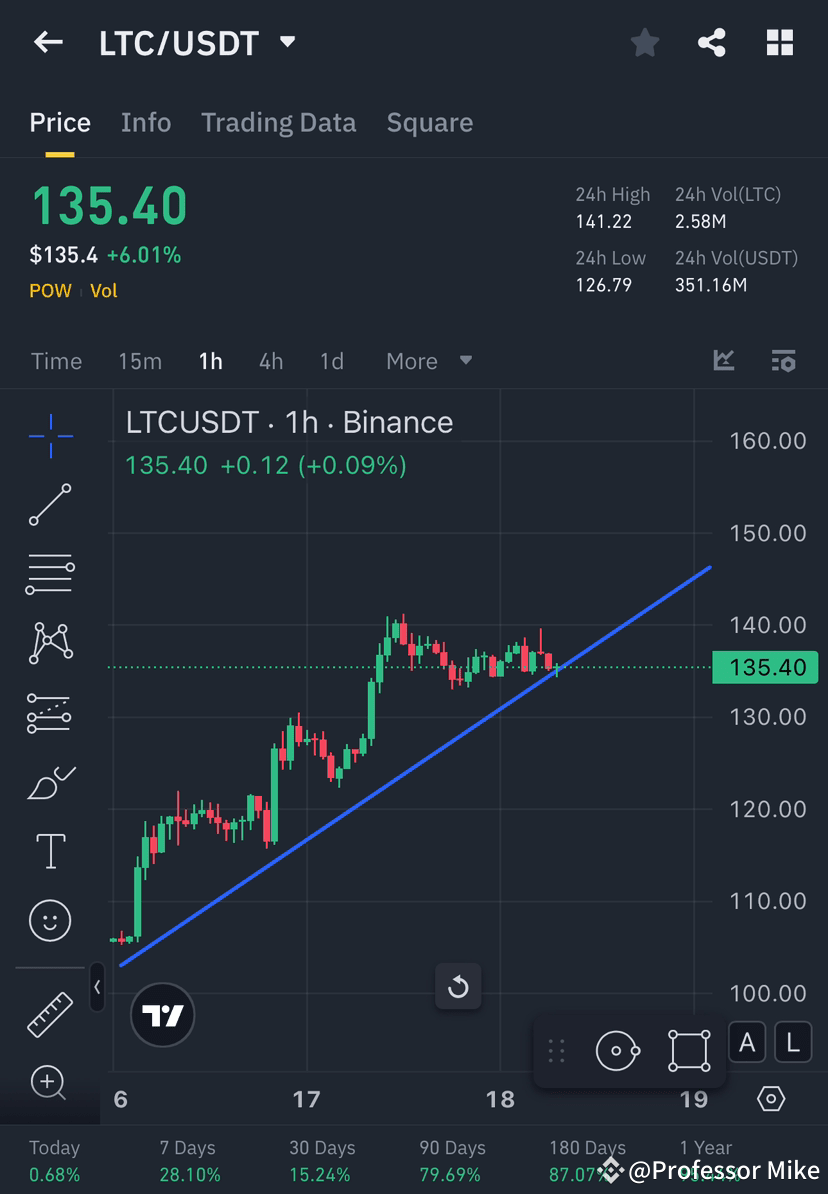This screenshot has height=1194, width=828.
Task: Toggle the L lock button
Action: [792, 1041]
